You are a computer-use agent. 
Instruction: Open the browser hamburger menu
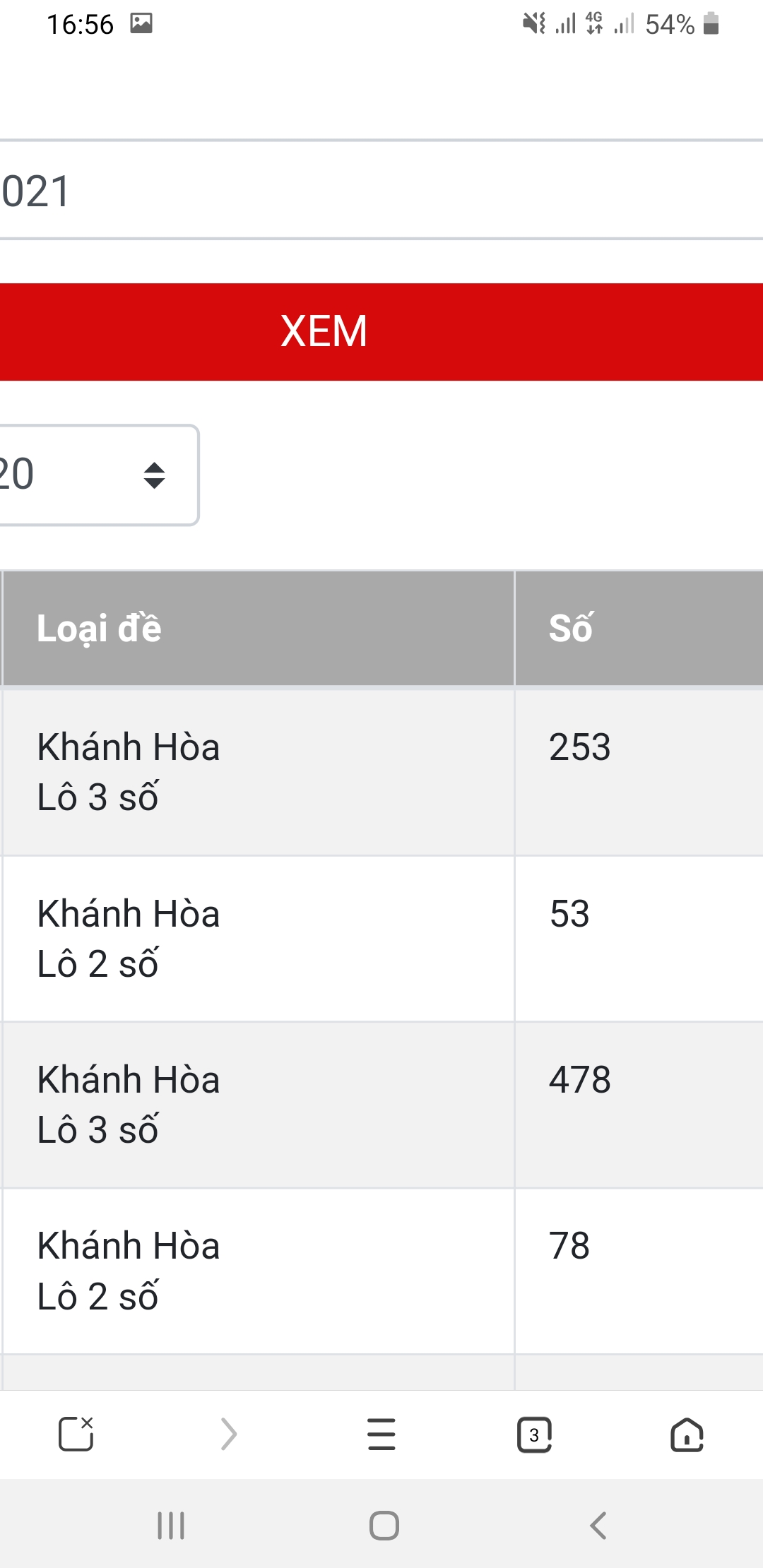click(381, 1434)
